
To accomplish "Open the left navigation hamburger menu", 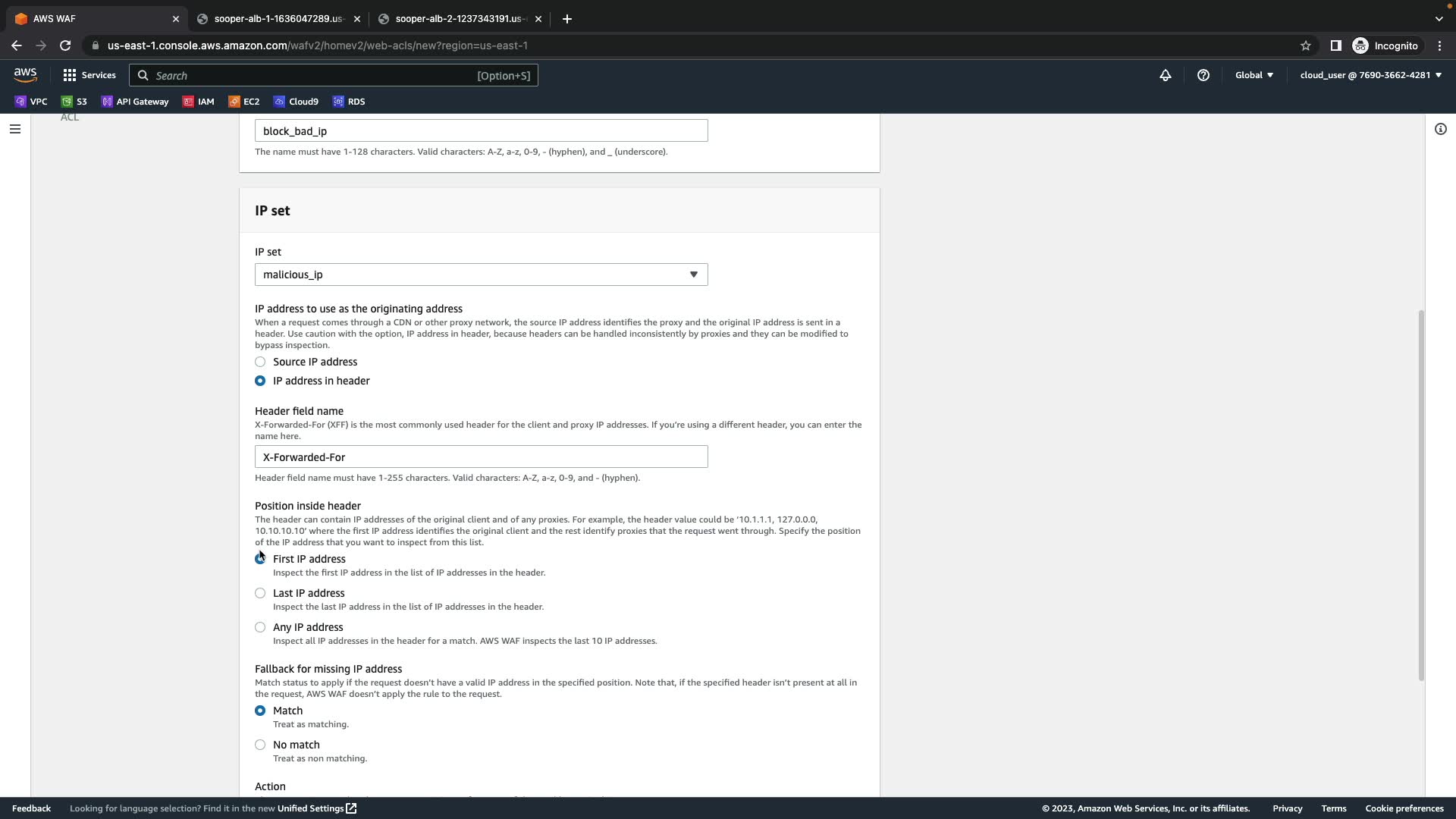I will click(x=14, y=129).
